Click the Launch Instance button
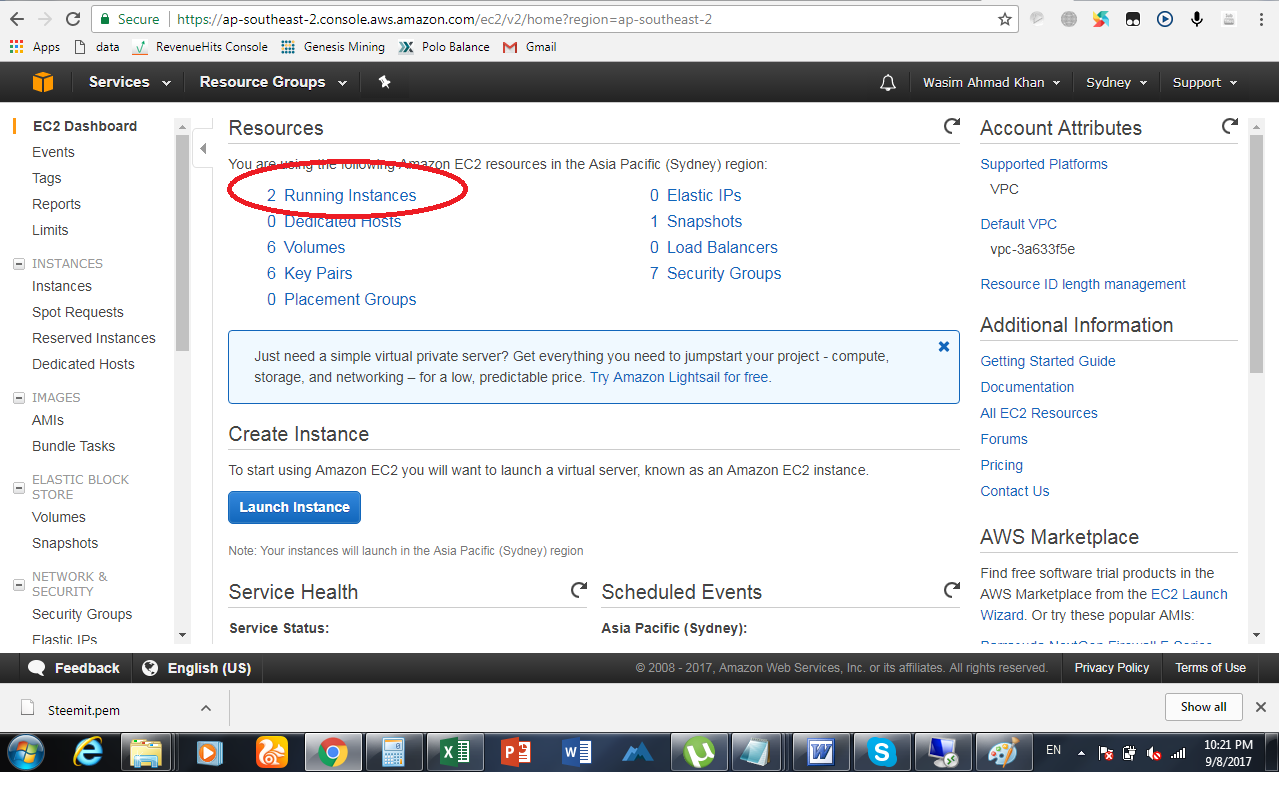The height and width of the screenshot is (800, 1280). pyautogui.click(x=294, y=507)
